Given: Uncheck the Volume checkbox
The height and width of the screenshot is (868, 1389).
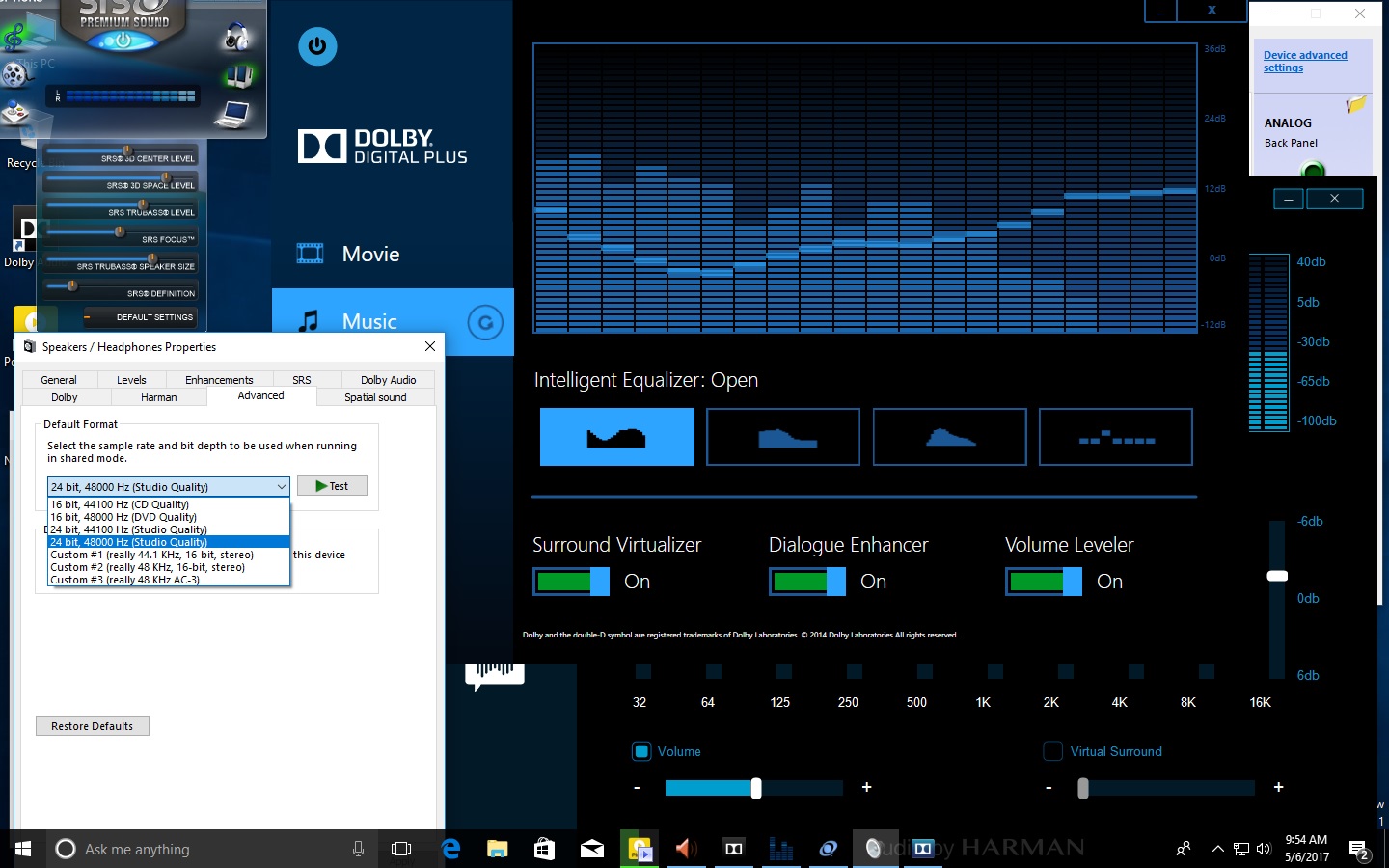Looking at the screenshot, I should [641, 751].
